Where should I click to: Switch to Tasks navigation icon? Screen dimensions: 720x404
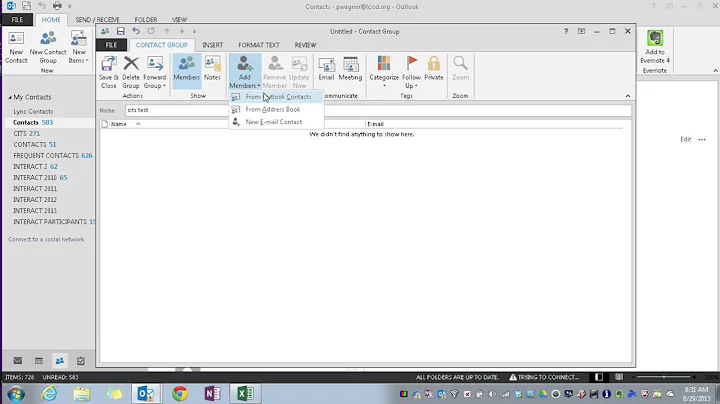click(81, 361)
